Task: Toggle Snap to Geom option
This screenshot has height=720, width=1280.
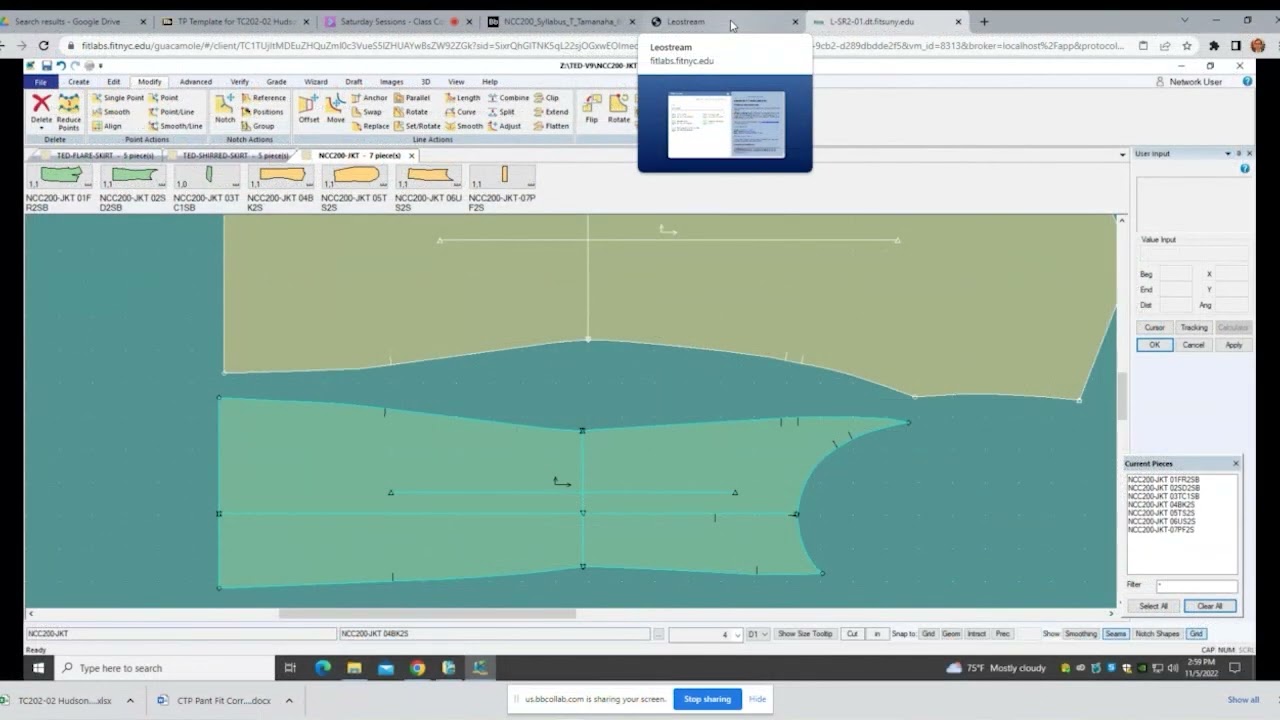Action: 951,634
